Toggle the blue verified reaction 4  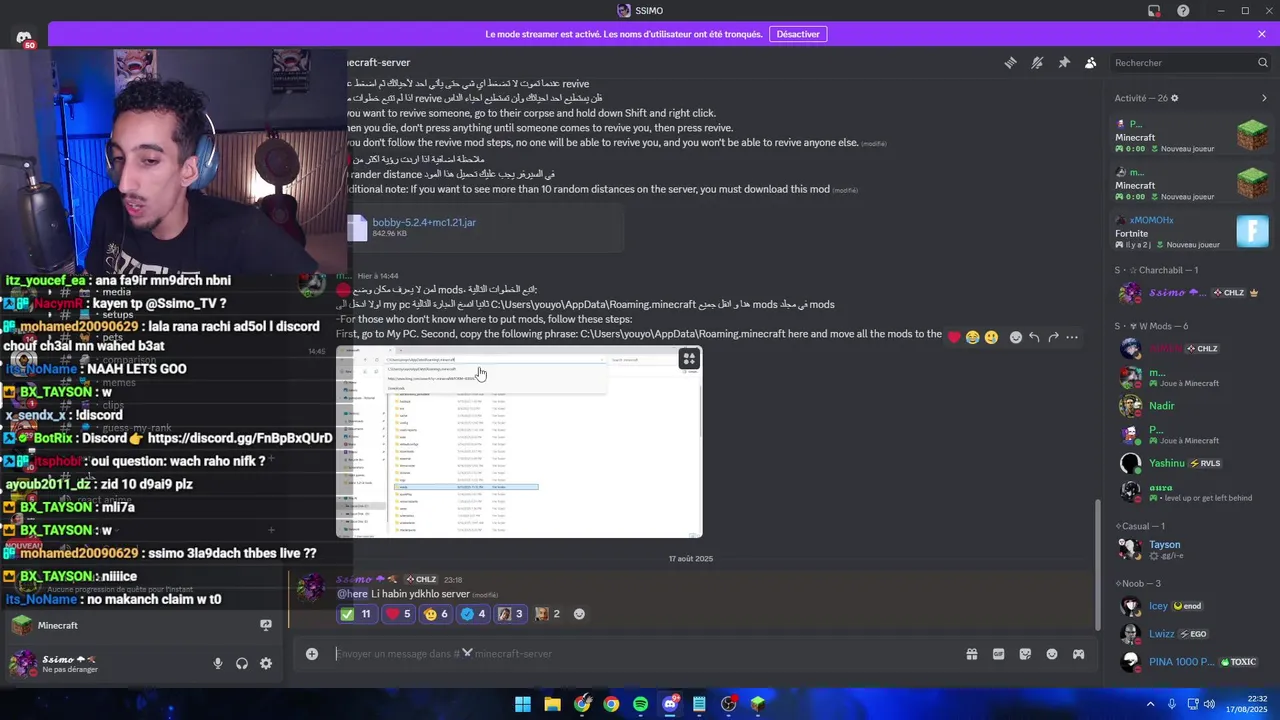473,614
